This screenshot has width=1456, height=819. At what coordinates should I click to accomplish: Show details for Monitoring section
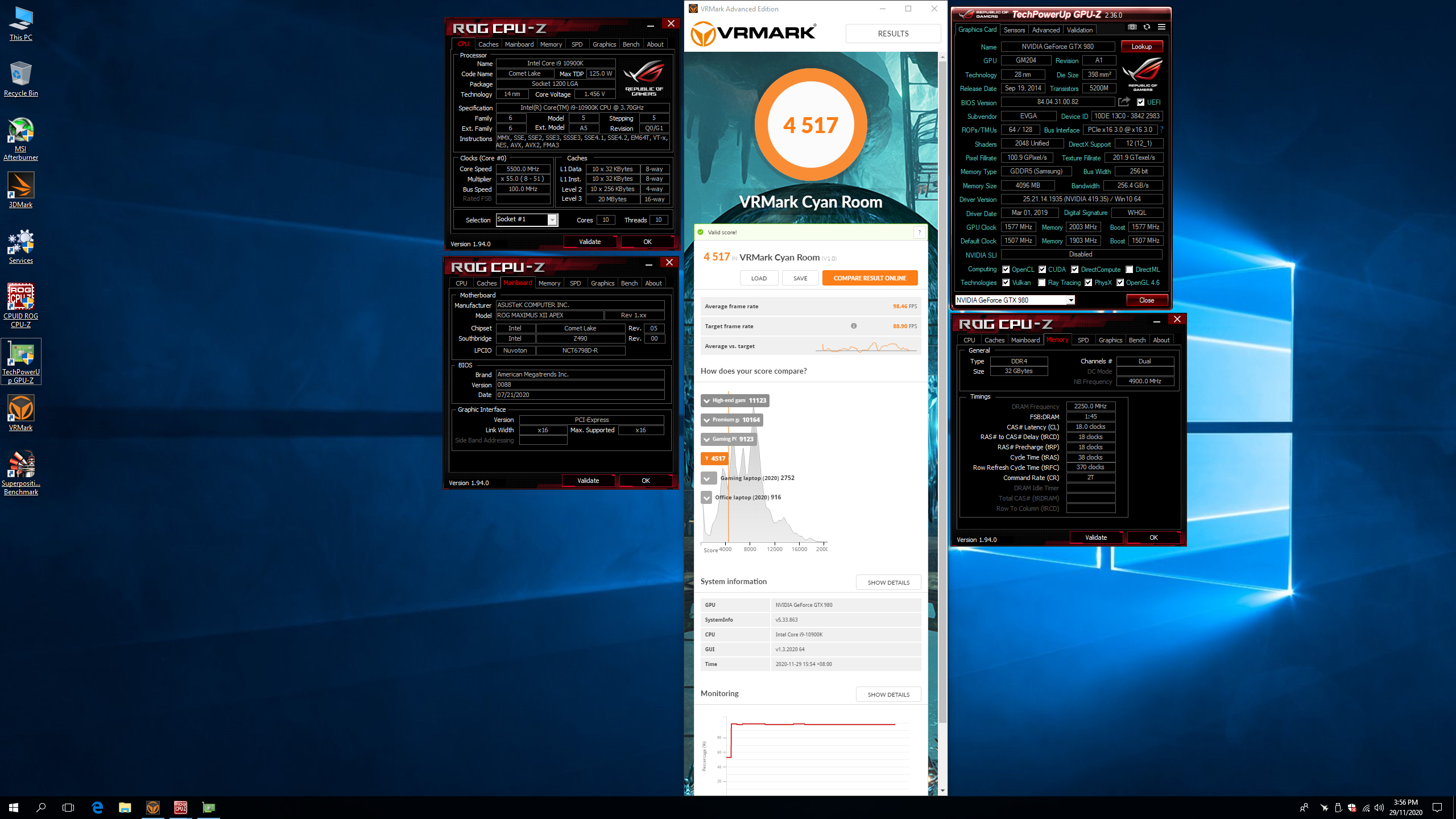point(888,694)
